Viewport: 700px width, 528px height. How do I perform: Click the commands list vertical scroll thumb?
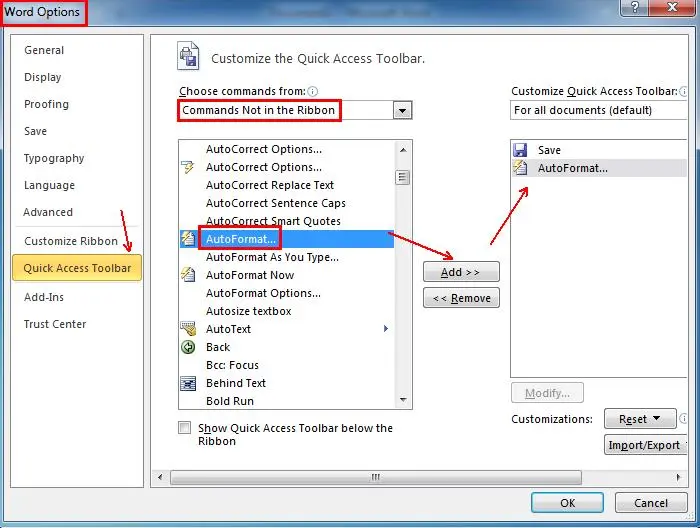tap(403, 178)
